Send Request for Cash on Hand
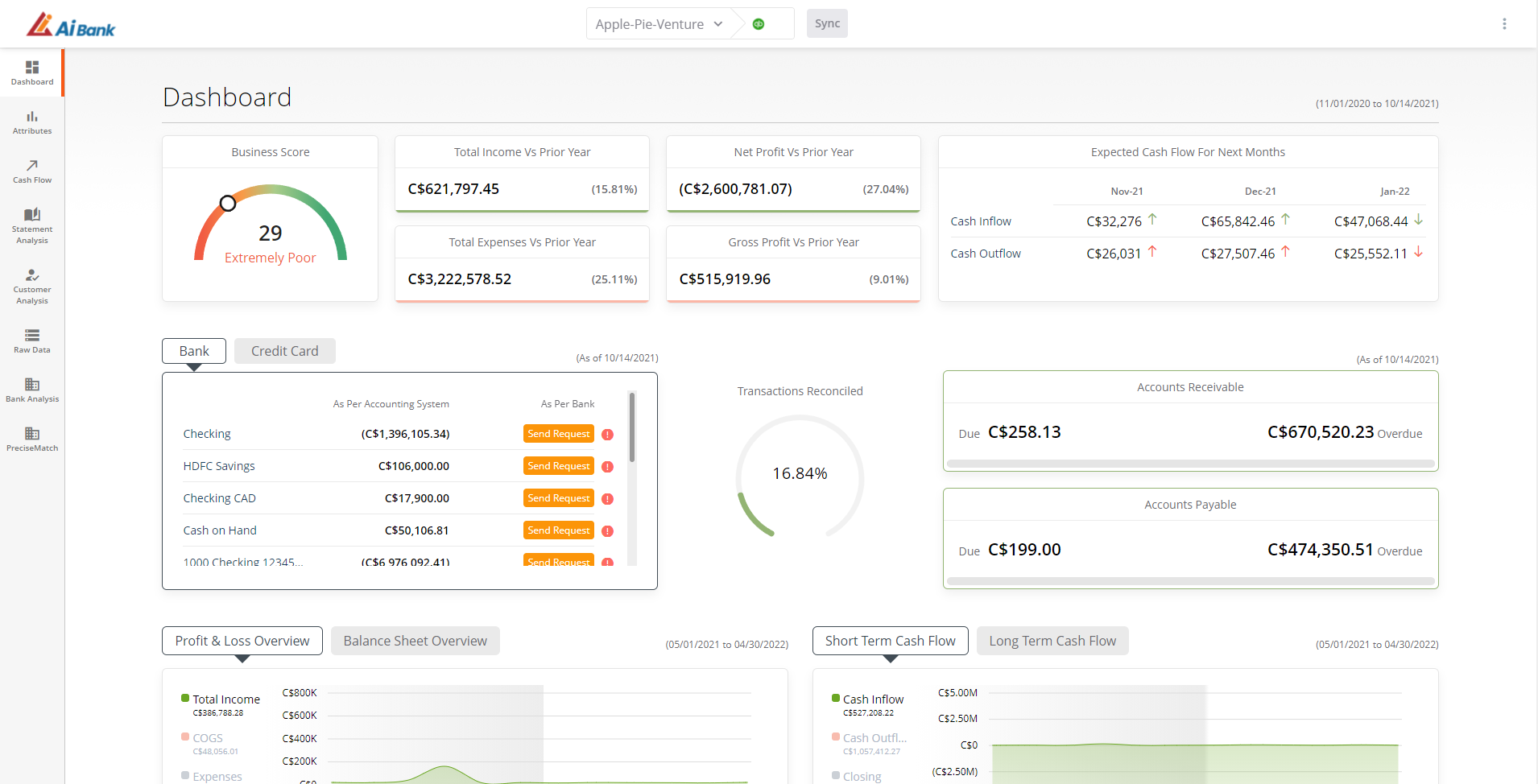Screen dimensions: 1538x784 pos(559,530)
